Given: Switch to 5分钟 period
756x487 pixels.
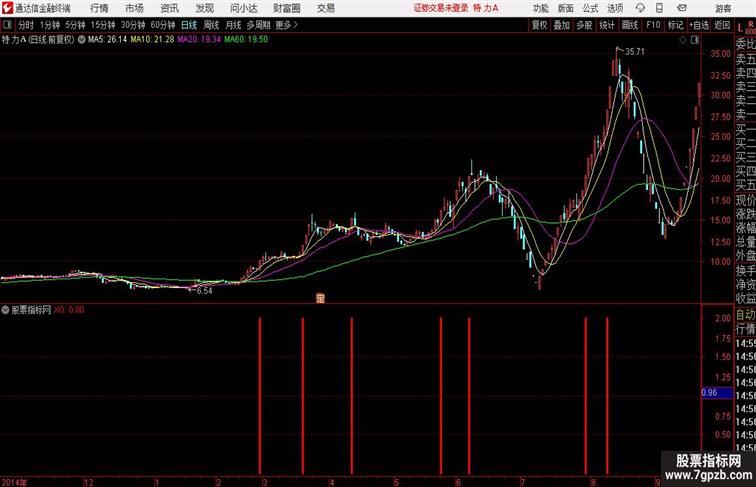Looking at the screenshot, I should click(75, 25).
